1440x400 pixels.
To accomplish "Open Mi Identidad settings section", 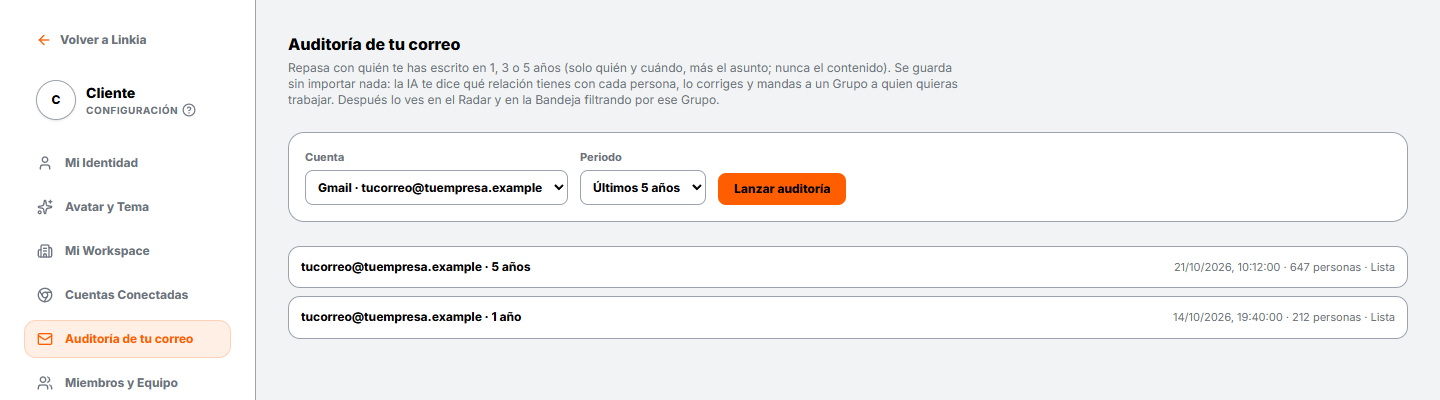I will tap(128, 162).
